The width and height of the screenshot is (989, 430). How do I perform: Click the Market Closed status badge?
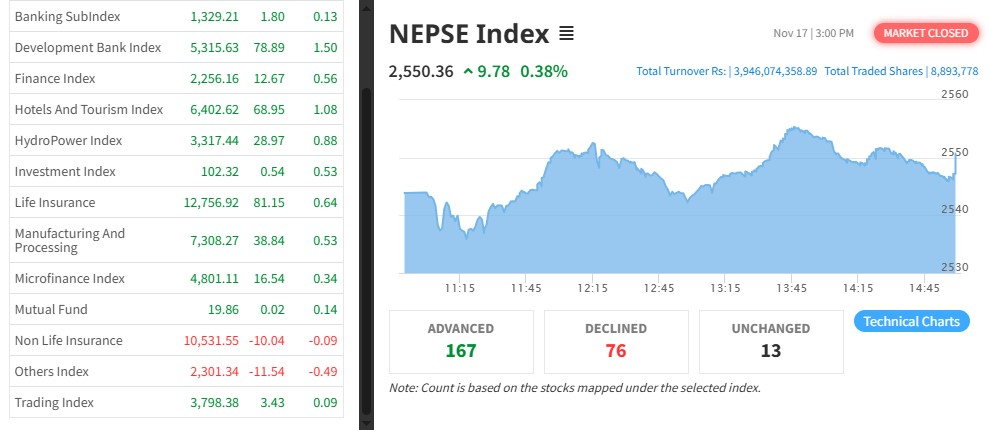tap(925, 33)
